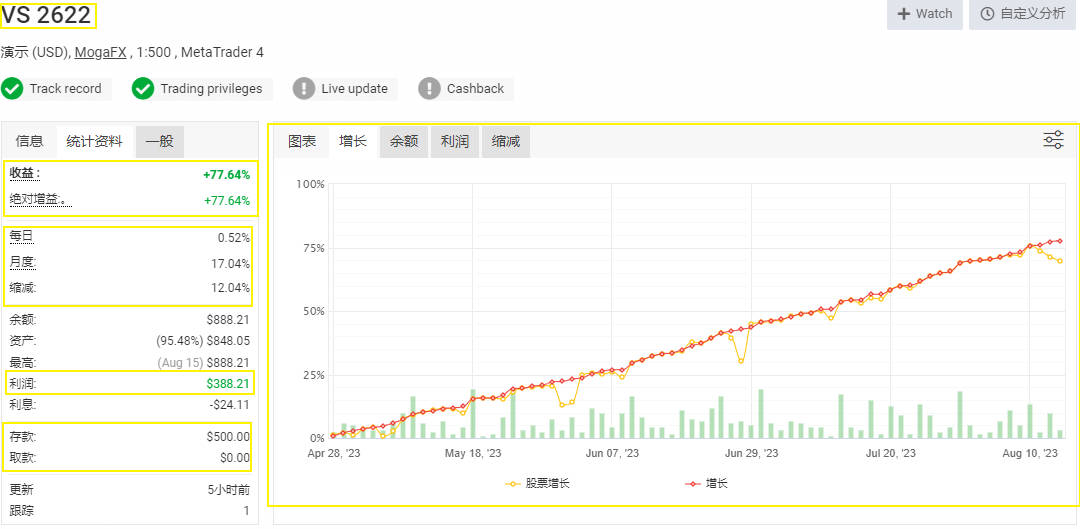The height and width of the screenshot is (529, 1080).
Task: Click the VS 2622 account title
Action: pyautogui.click(x=46, y=15)
